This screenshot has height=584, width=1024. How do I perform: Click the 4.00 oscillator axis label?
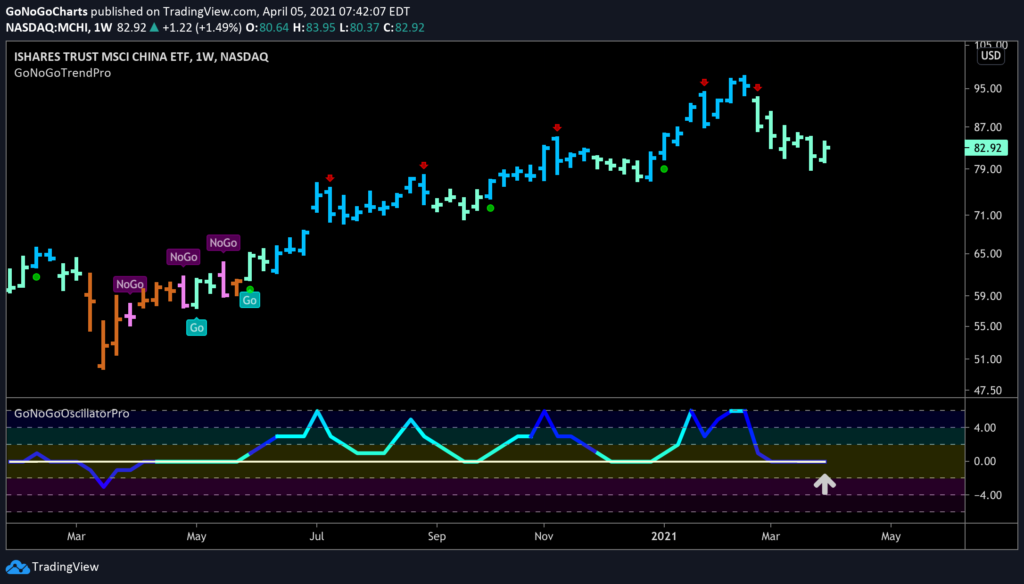click(x=985, y=427)
